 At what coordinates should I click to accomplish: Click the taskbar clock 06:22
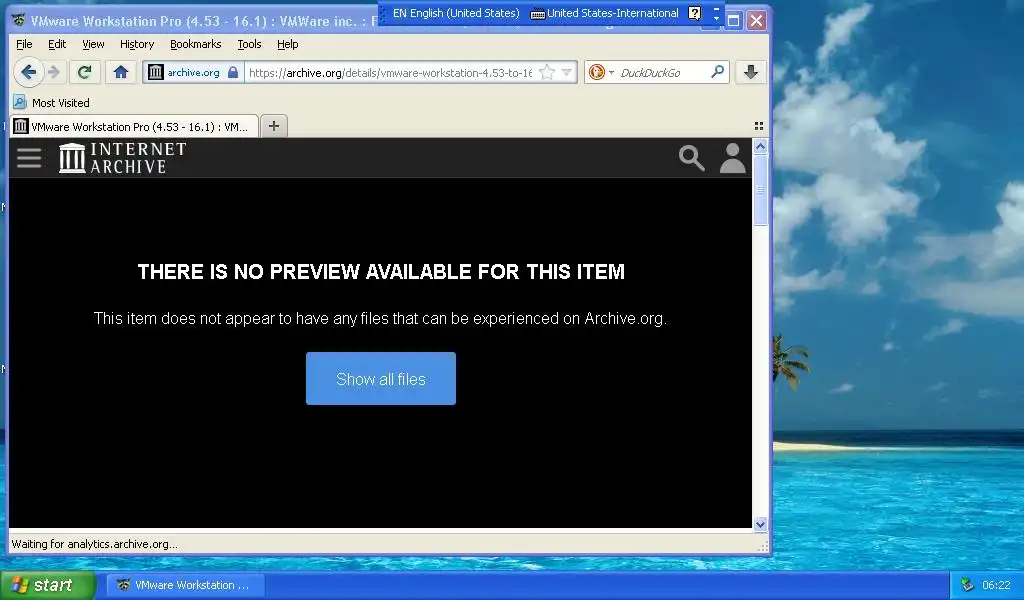click(996, 585)
